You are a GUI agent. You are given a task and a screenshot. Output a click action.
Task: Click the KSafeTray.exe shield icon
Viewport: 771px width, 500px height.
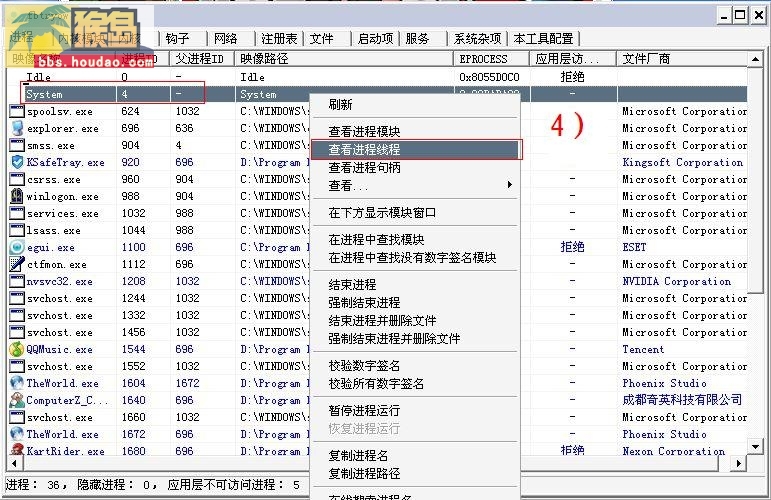coord(17,162)
